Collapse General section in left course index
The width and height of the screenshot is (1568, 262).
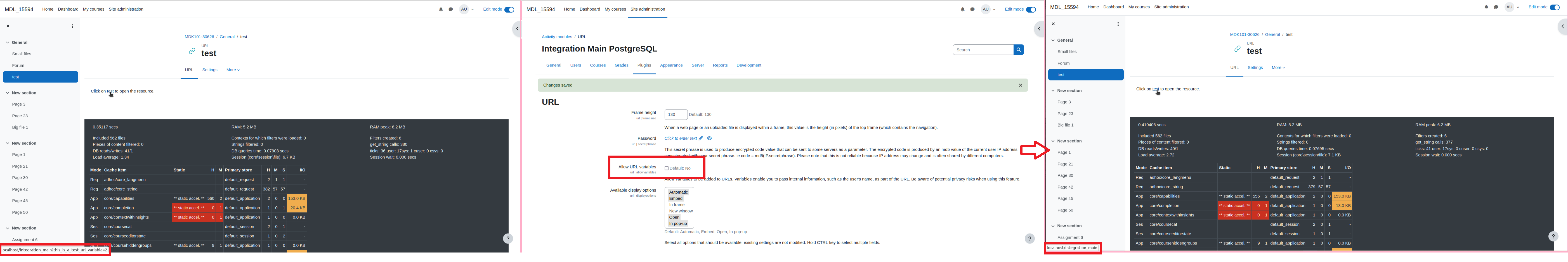pos(8,42)
